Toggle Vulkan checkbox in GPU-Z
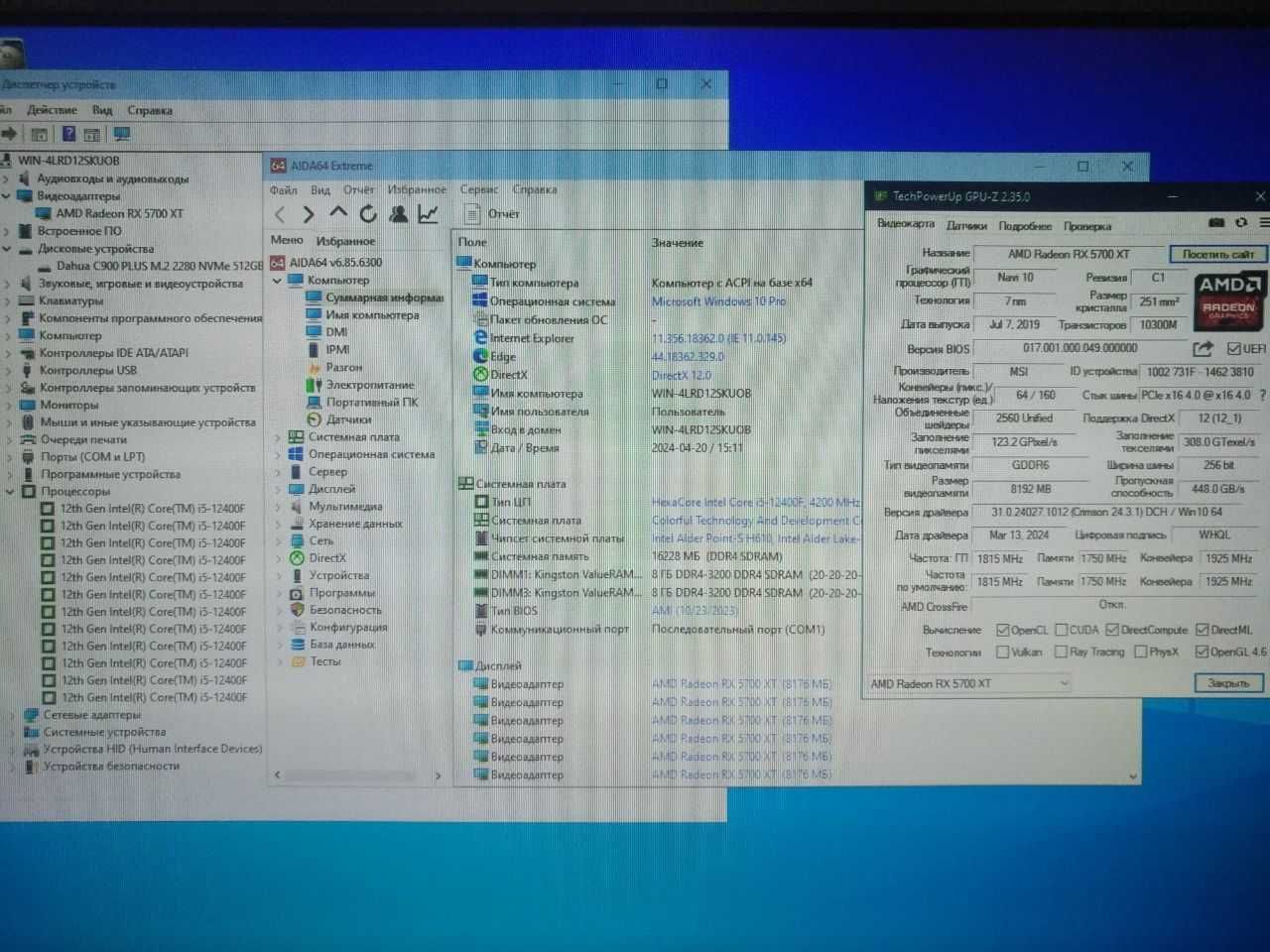Image resolution: width=1270 pixels, height=952 pixels. (1003, 652)
